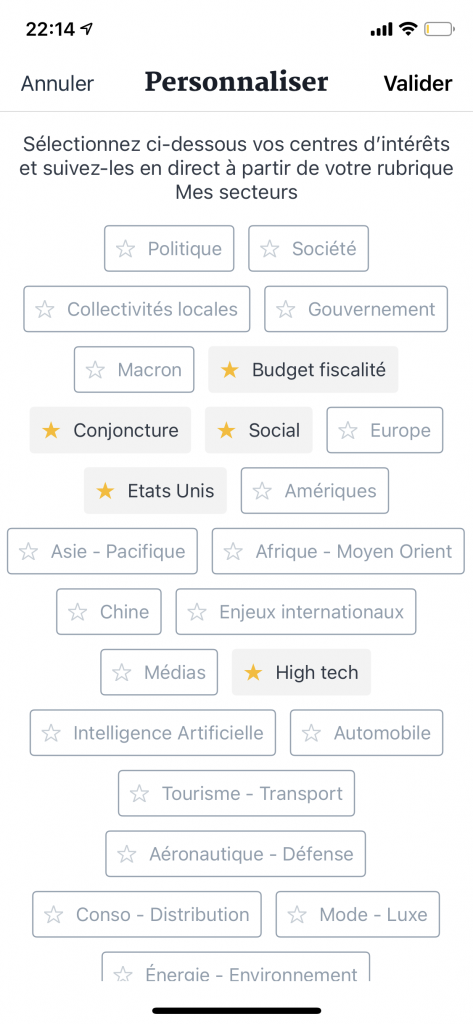Select the Intelligence Artificielle topic
This screenshot has height=1024, width=473.
point(153,733)
